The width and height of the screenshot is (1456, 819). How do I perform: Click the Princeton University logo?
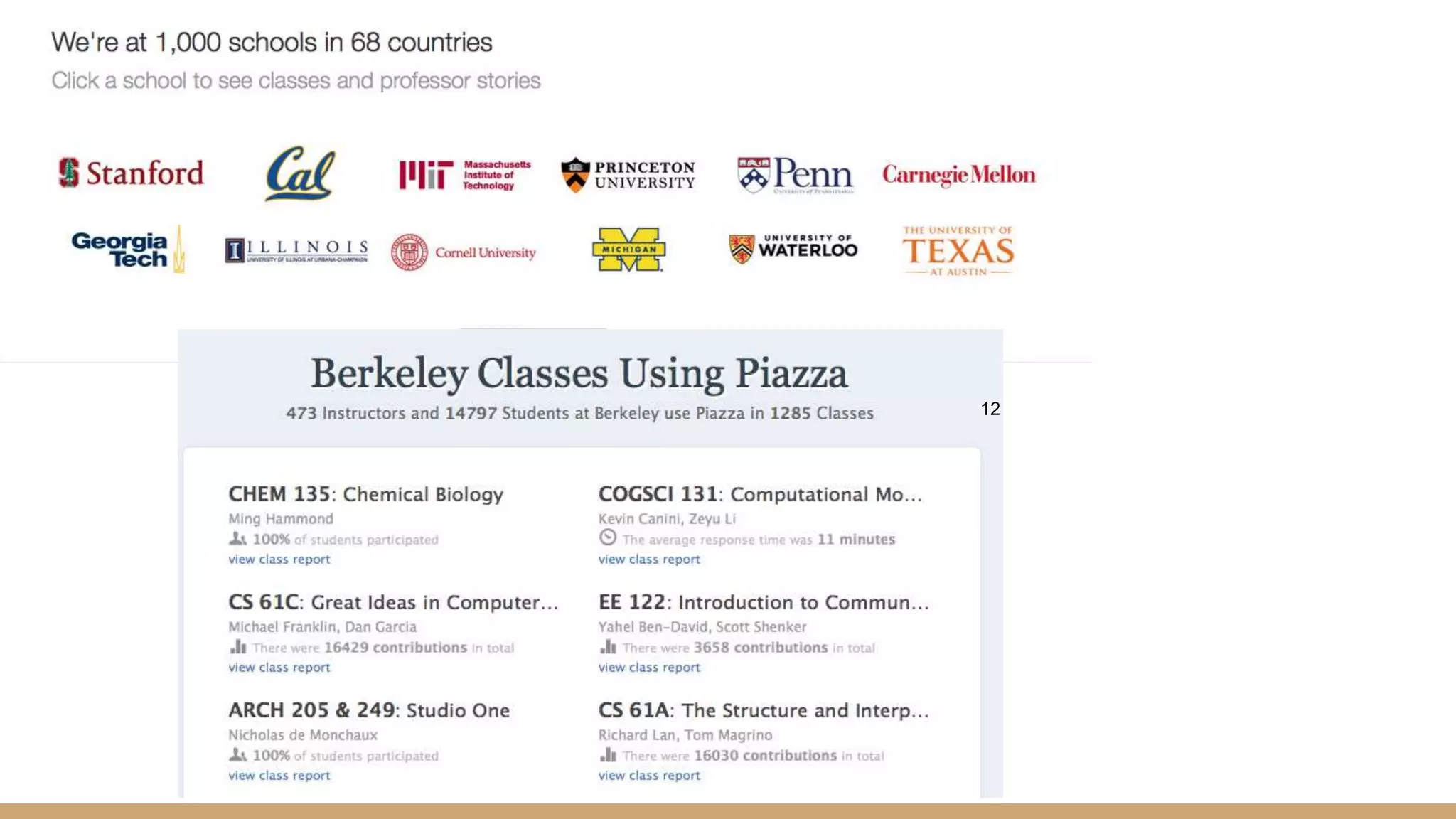tap(628, 175)
